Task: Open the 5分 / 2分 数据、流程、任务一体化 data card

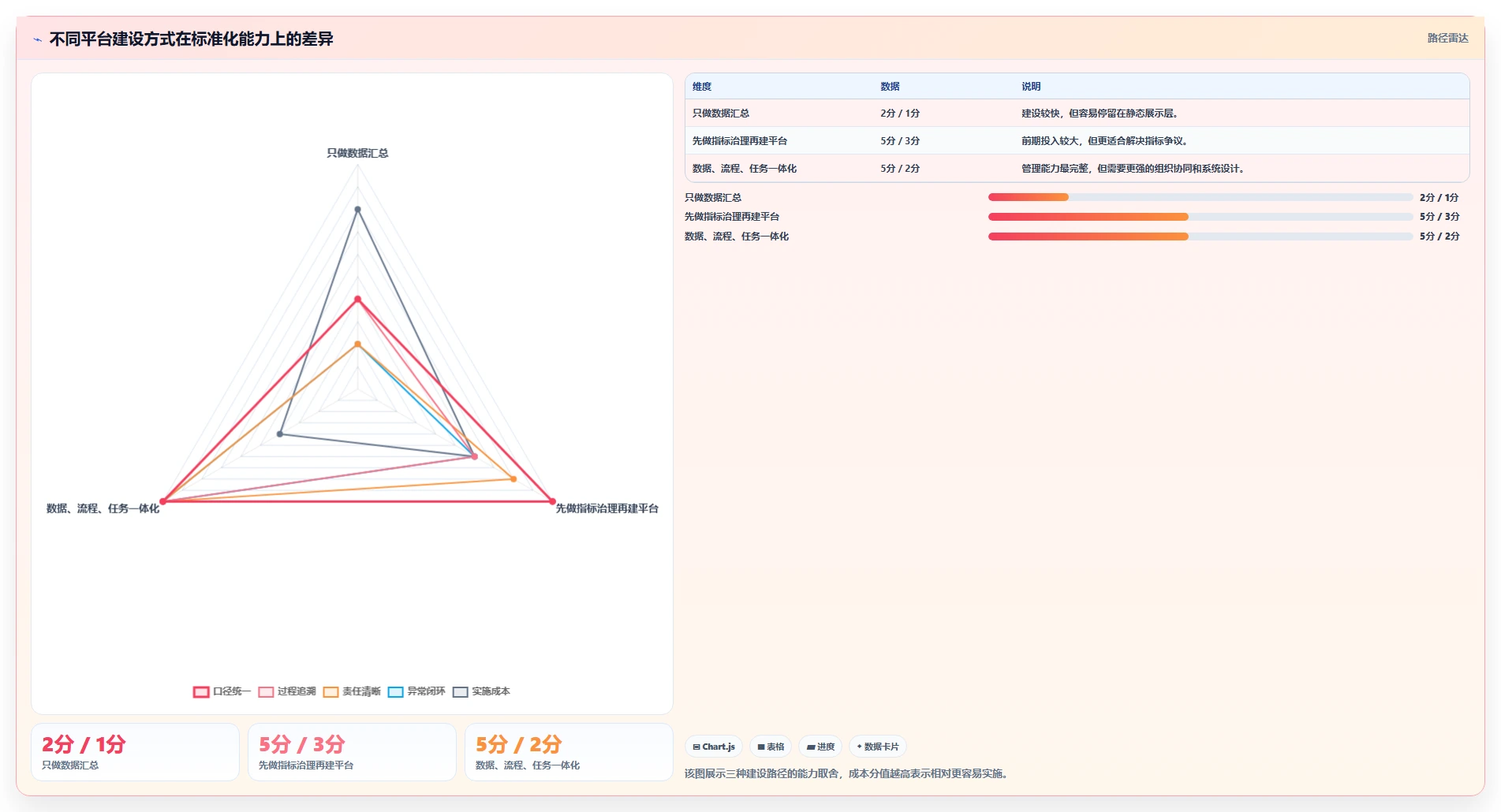Action: (x=569, y=752)
